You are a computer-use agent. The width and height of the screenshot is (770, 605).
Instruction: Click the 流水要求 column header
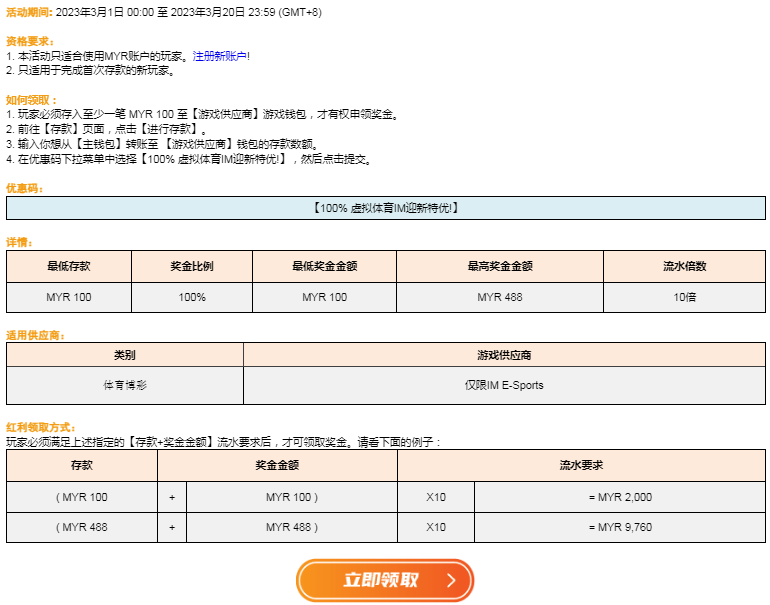pos(581,466)
